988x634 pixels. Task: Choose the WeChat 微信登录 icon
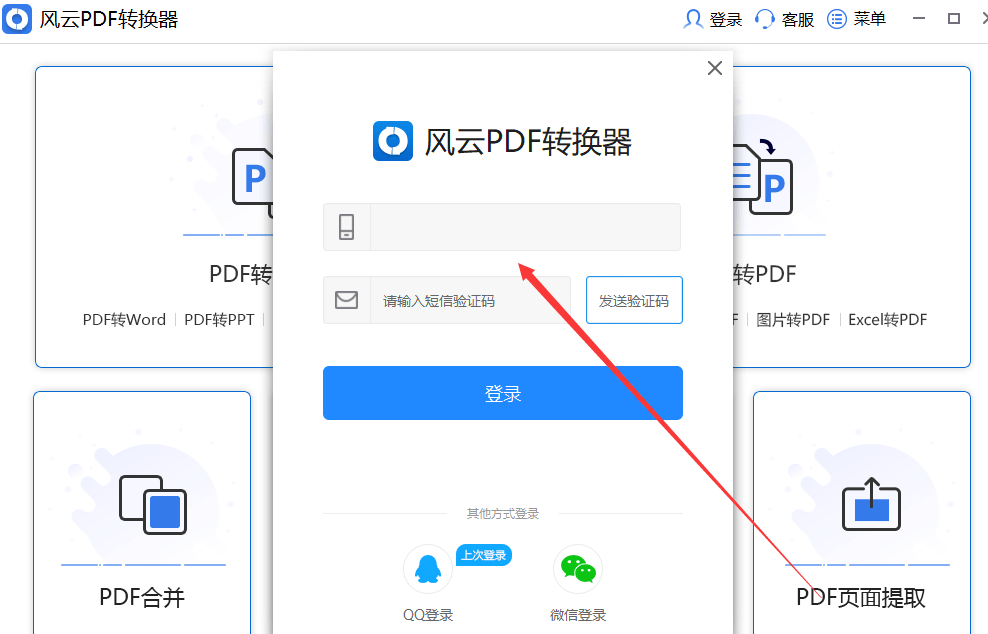tap(578, 569)
